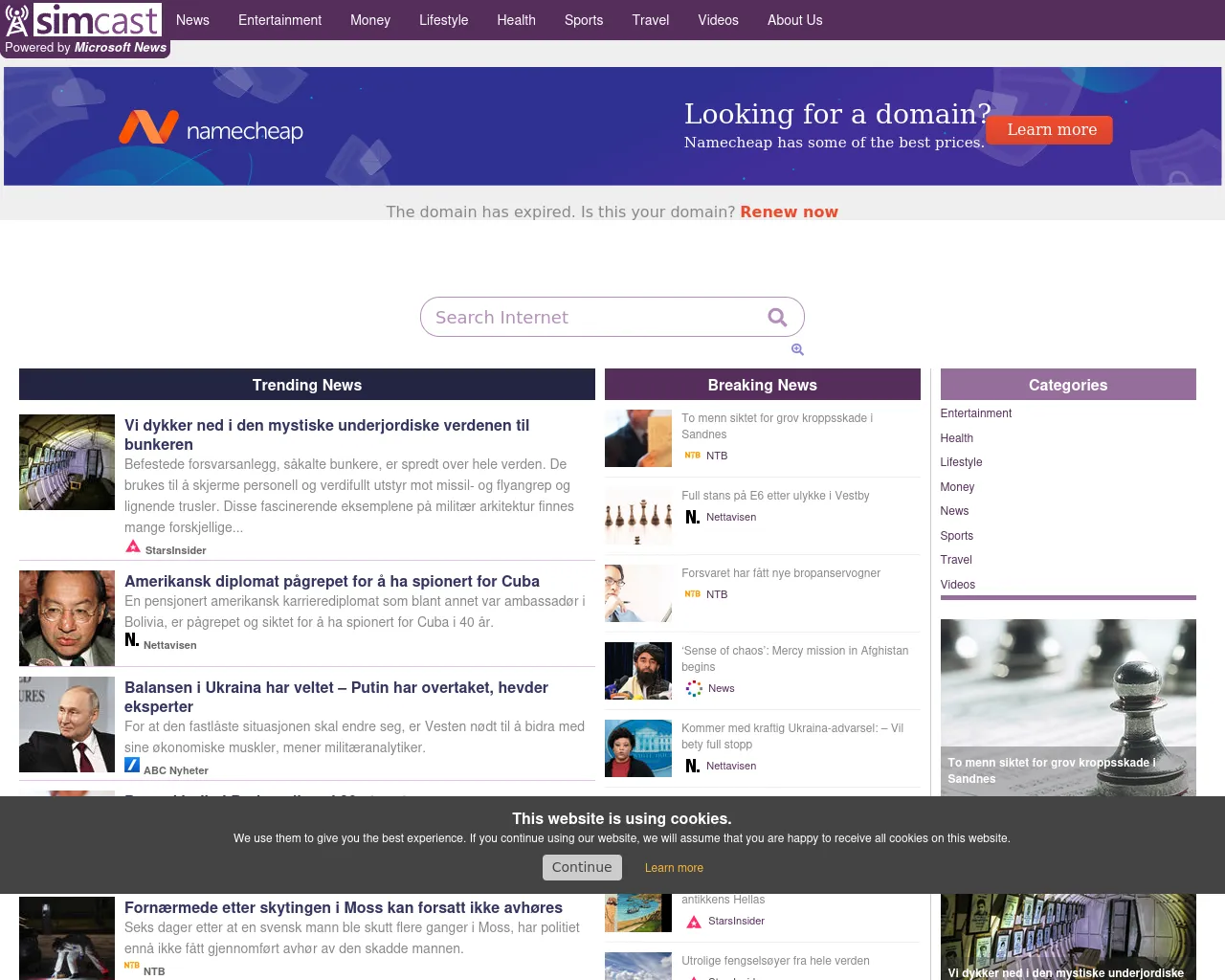The height and width of the screenshot is (980, 1225).
Task: Click thumbnail beside To menn siktet story
Action: (x=638, y=438)
